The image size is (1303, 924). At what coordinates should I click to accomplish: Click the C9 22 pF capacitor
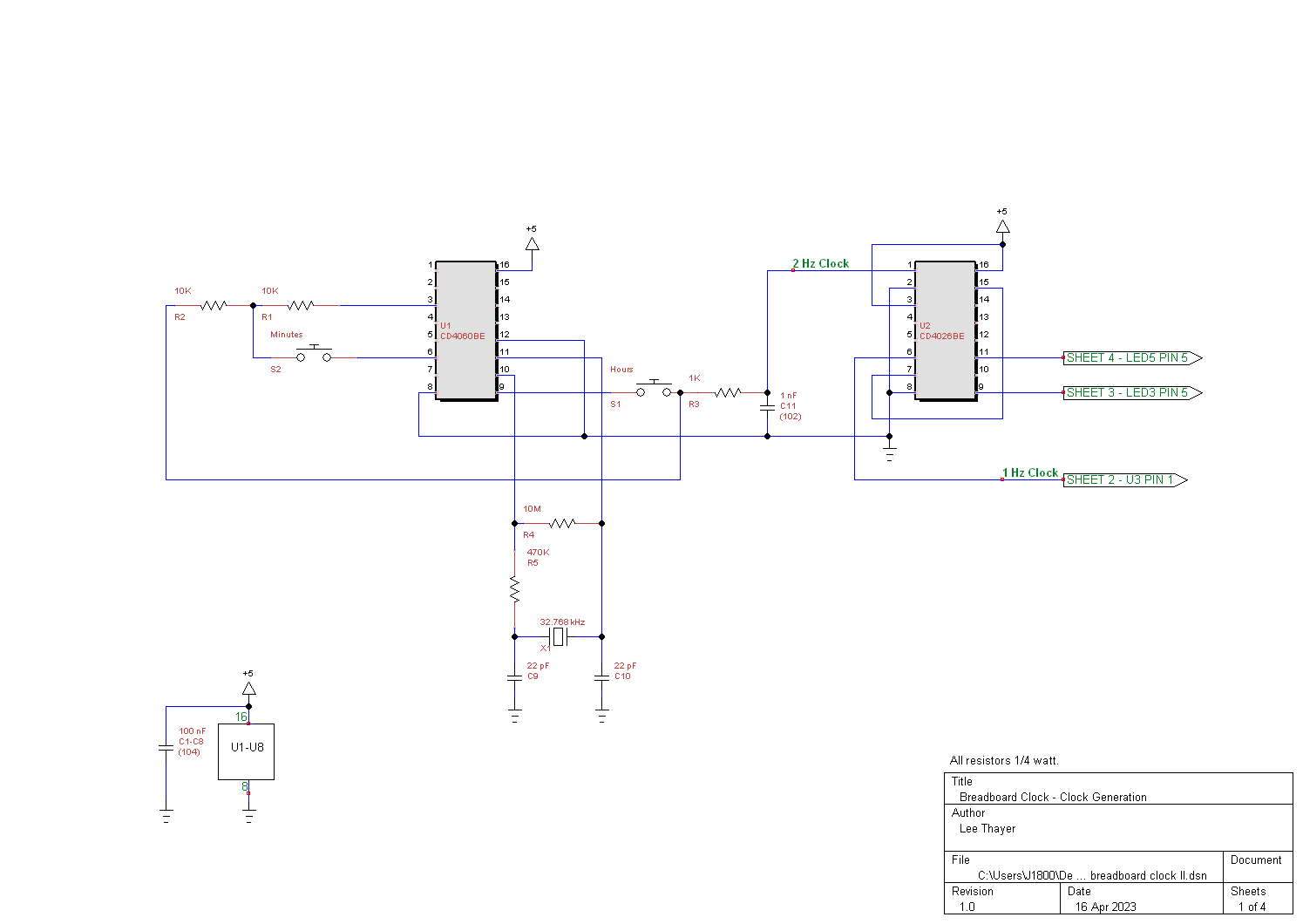(514, 677)
